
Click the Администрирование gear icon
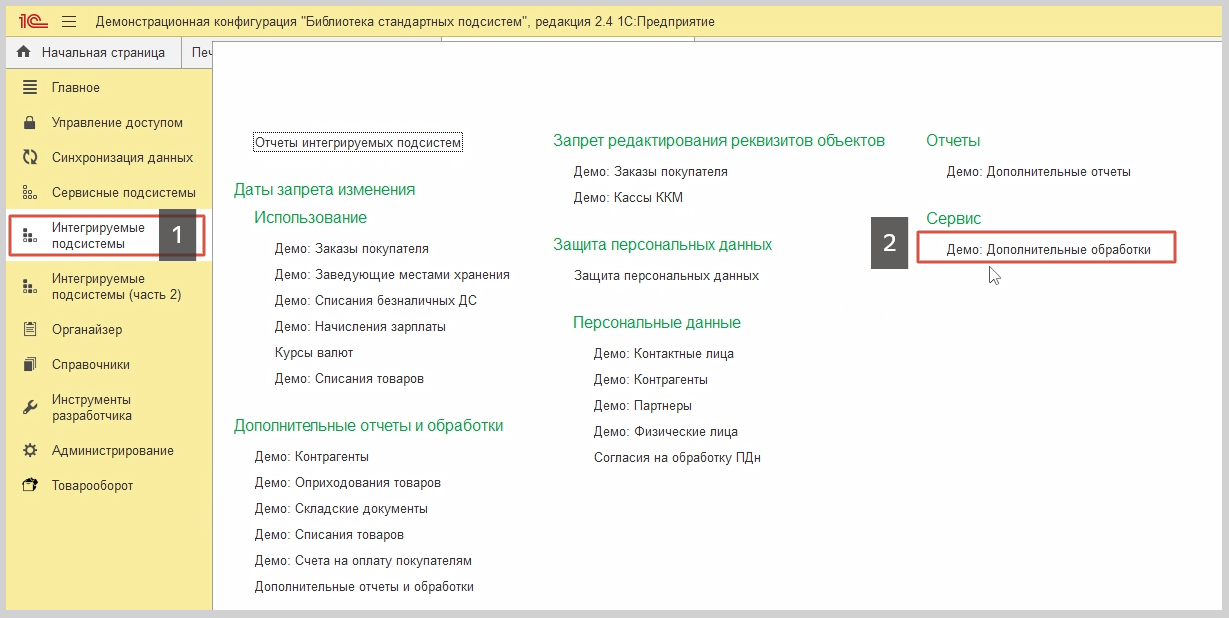30,451
